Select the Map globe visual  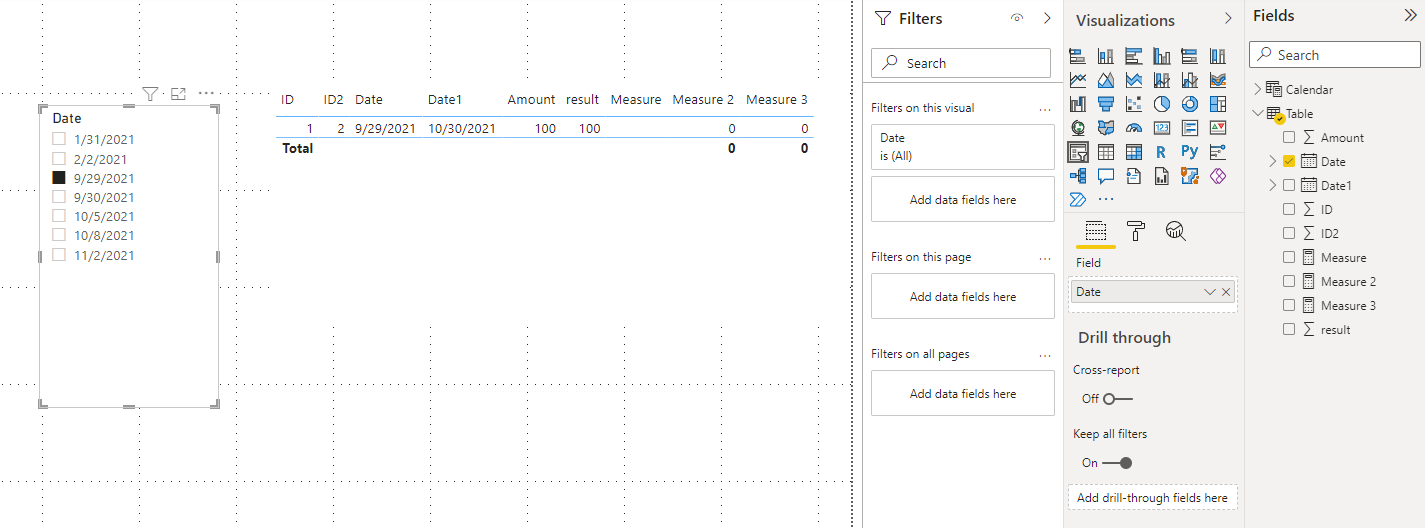point(1078,128)
